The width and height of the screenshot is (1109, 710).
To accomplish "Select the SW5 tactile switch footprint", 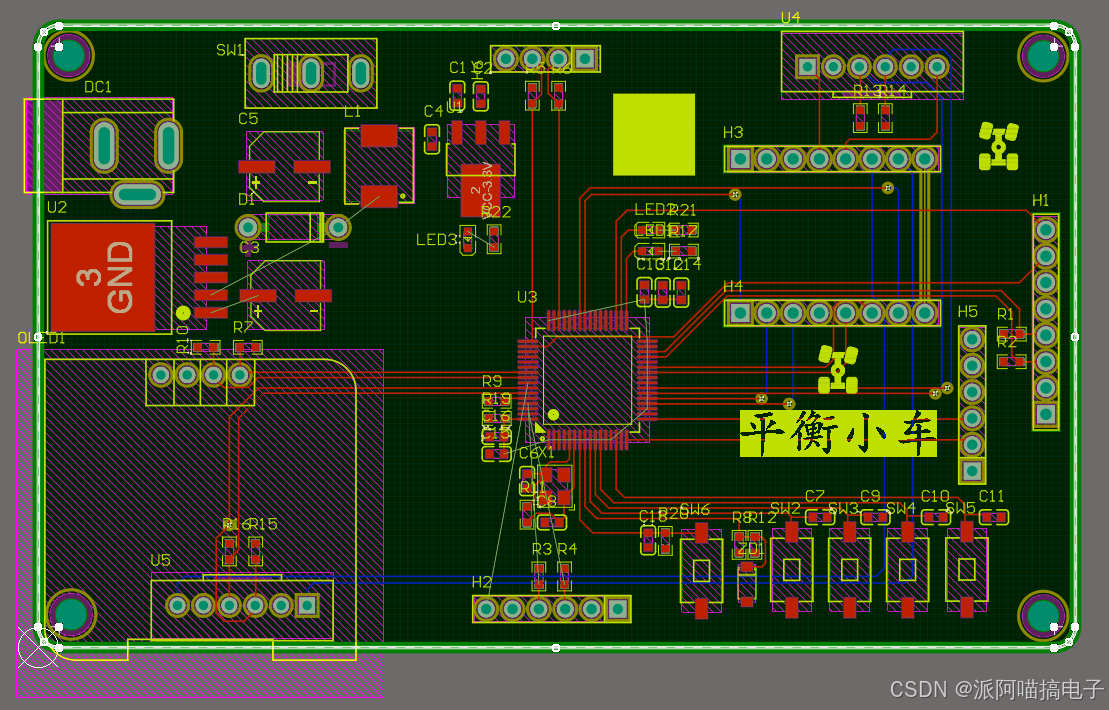I will coord(966,569).
